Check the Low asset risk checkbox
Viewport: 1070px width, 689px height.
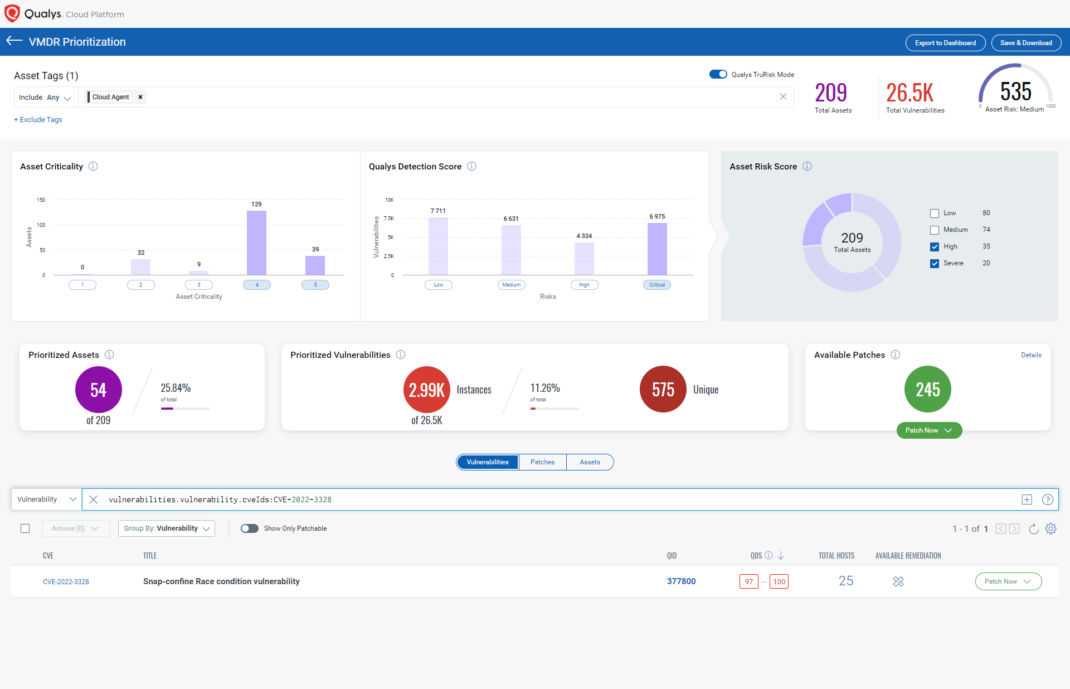tap(934, 213)
